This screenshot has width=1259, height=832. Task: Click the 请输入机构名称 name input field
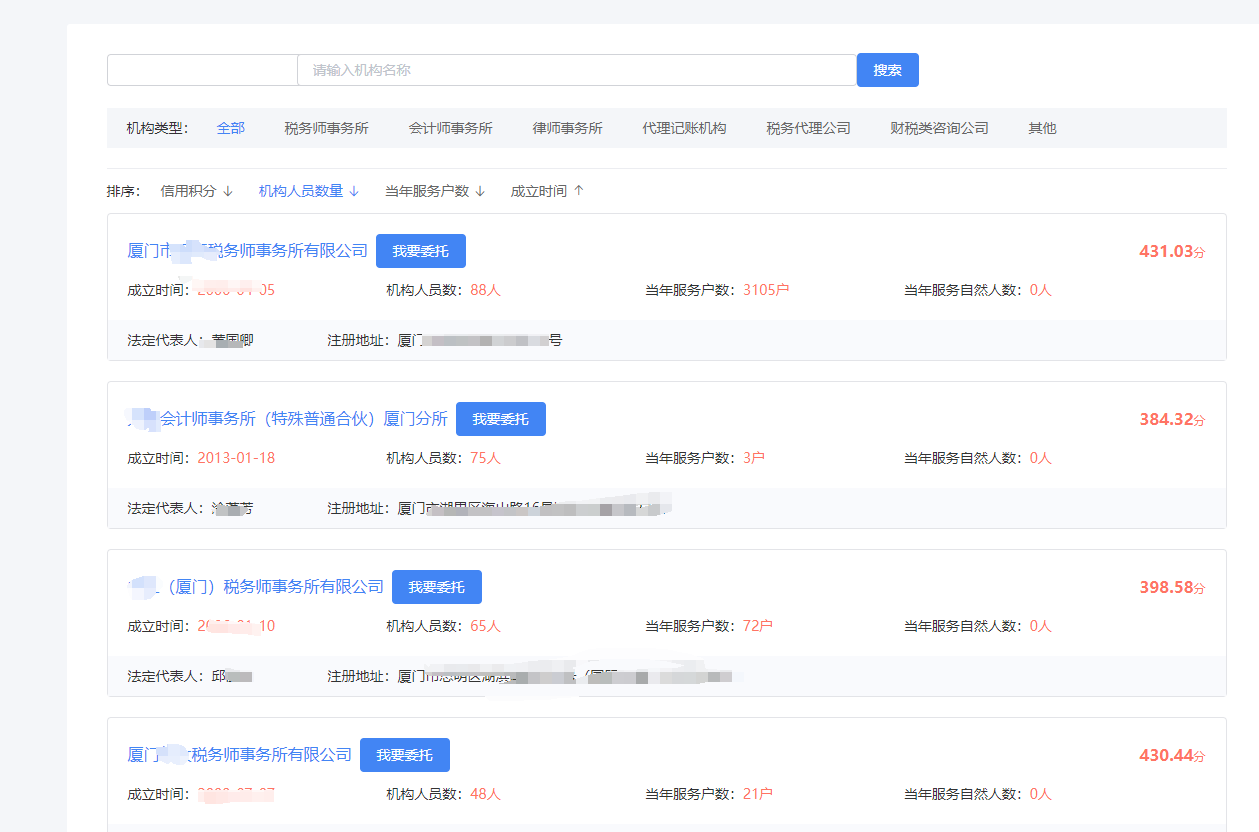(x=576, y=70)
